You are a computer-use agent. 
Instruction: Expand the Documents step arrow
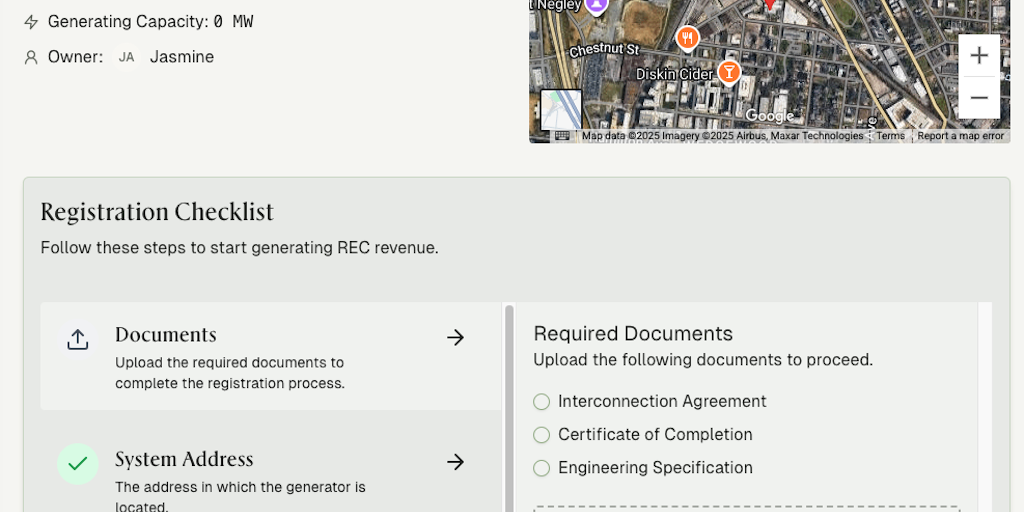(456, 338)
